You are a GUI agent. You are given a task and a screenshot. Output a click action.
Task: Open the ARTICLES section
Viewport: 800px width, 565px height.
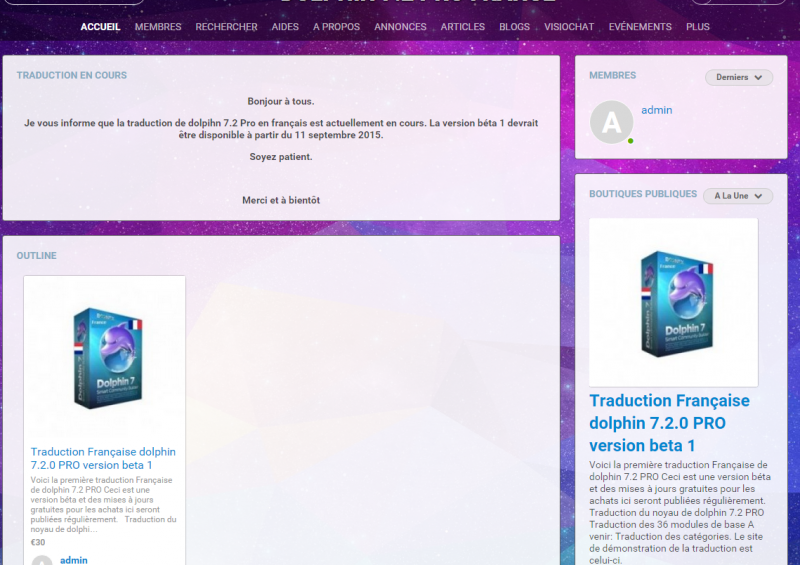tap(462, 27)
